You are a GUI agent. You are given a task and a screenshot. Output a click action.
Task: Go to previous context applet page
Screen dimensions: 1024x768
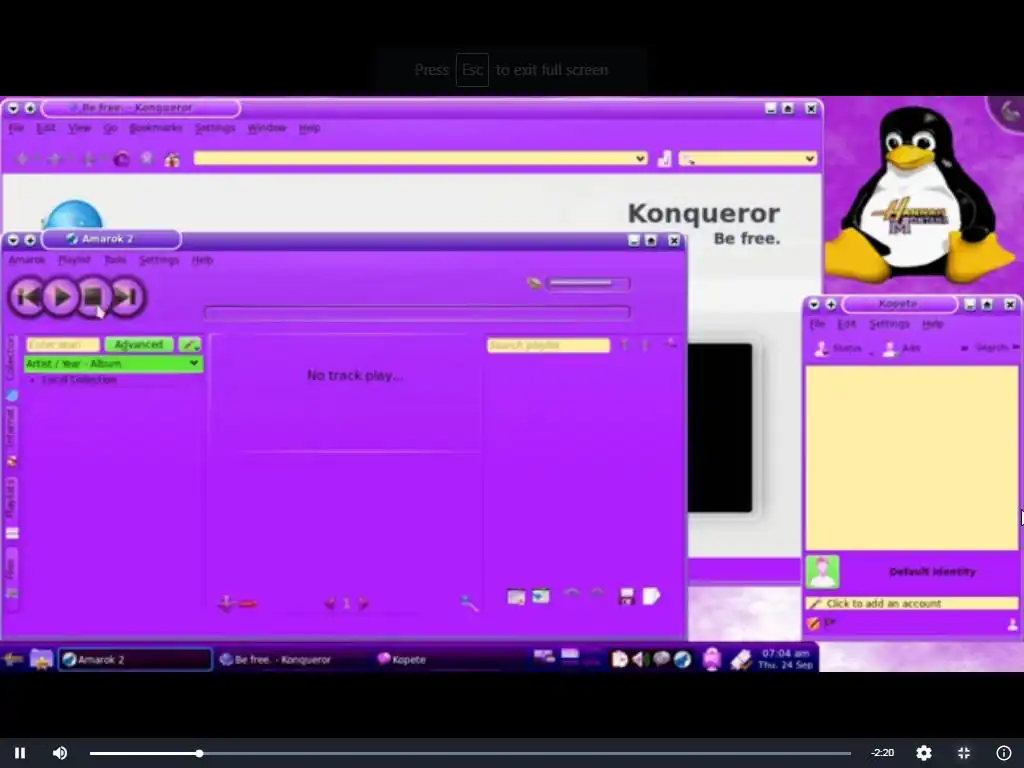click(330, 603)
